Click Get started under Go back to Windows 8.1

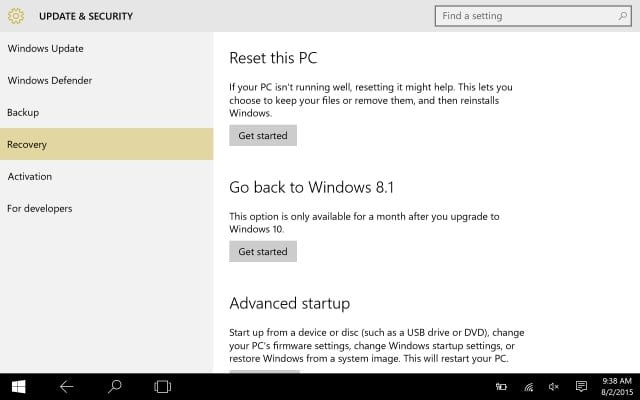coord(263,251)
